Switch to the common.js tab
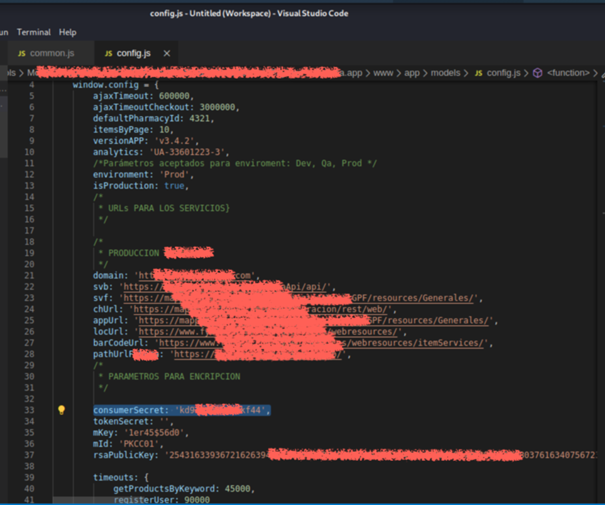The image size is (605, 505). coord(50,53)
